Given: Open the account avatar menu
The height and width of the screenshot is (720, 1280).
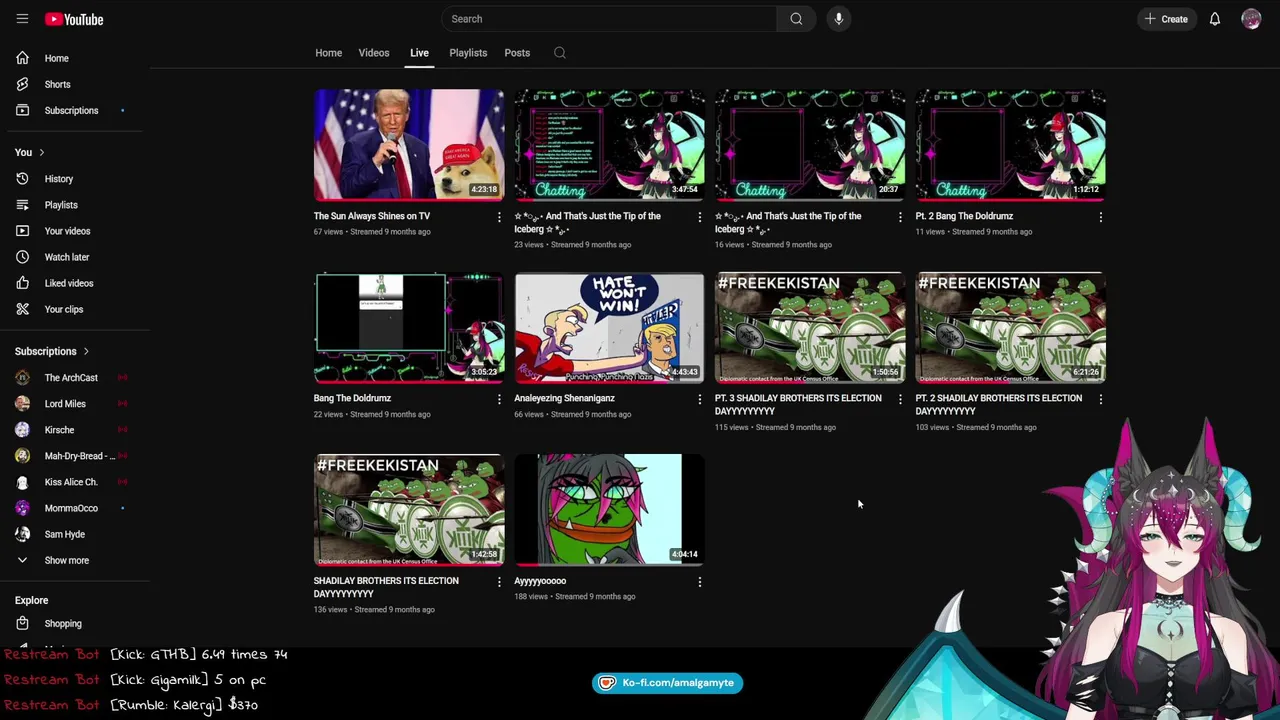Looking at the screenshot, I should click(x=1251, y=19).
